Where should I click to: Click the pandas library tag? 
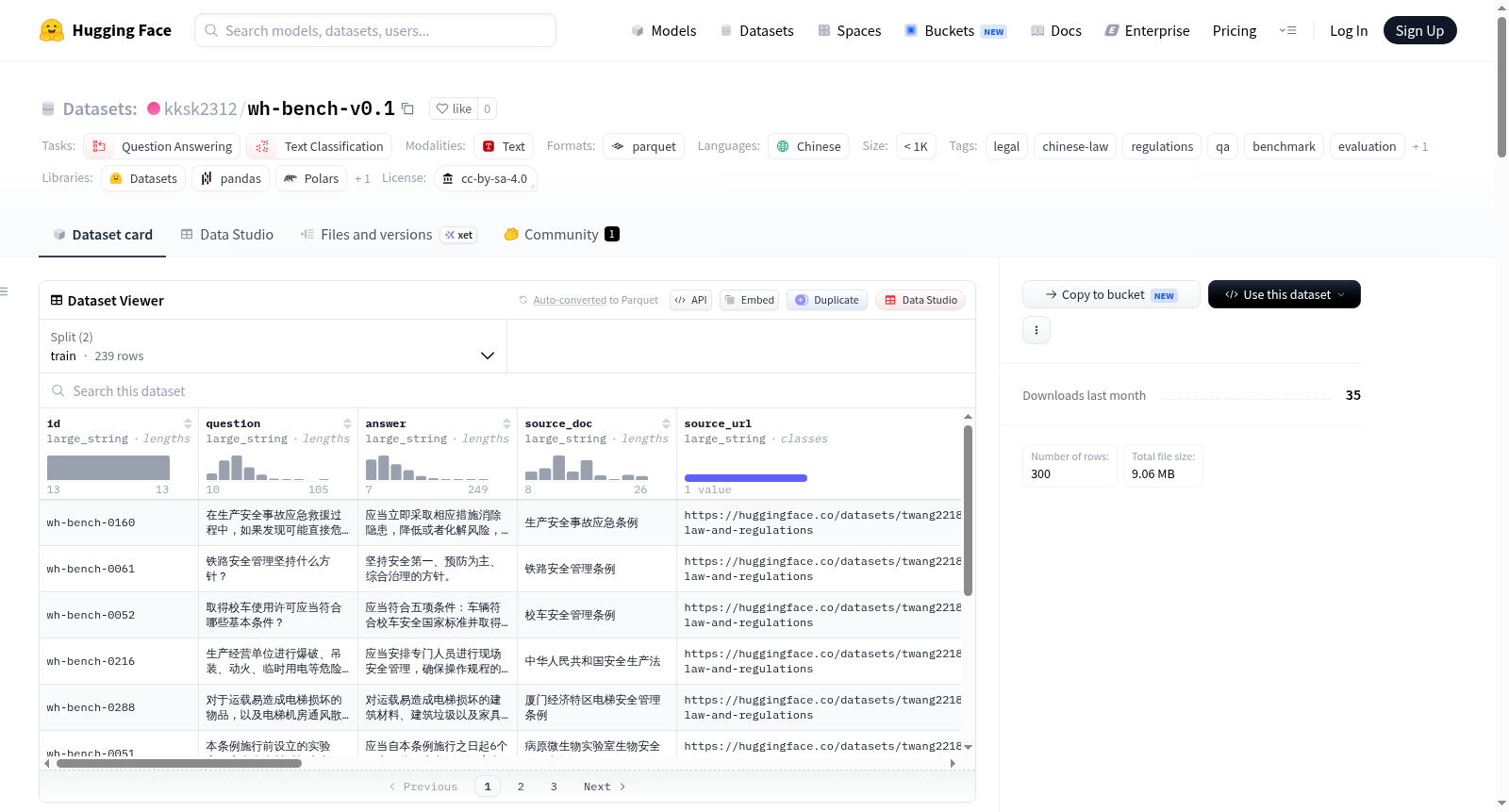(231, 178)
